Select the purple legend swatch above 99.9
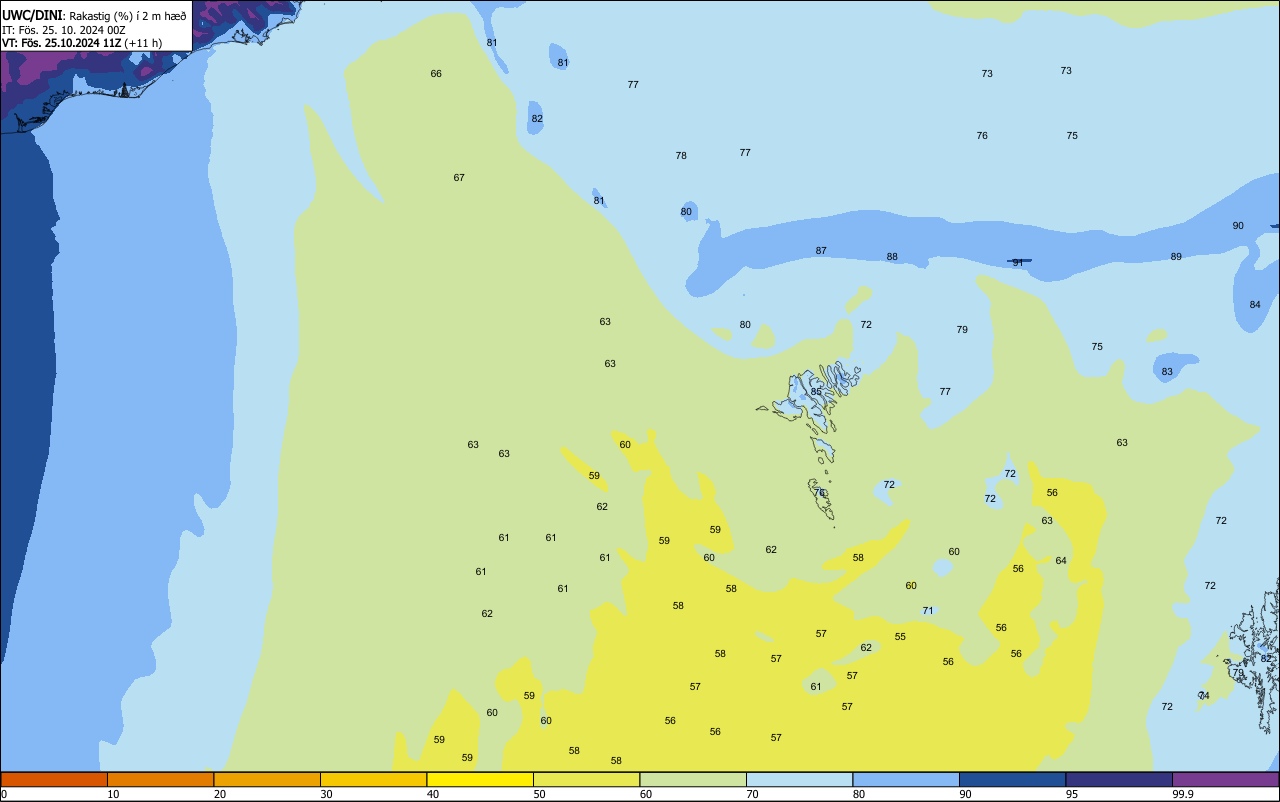 (1225, 779)
